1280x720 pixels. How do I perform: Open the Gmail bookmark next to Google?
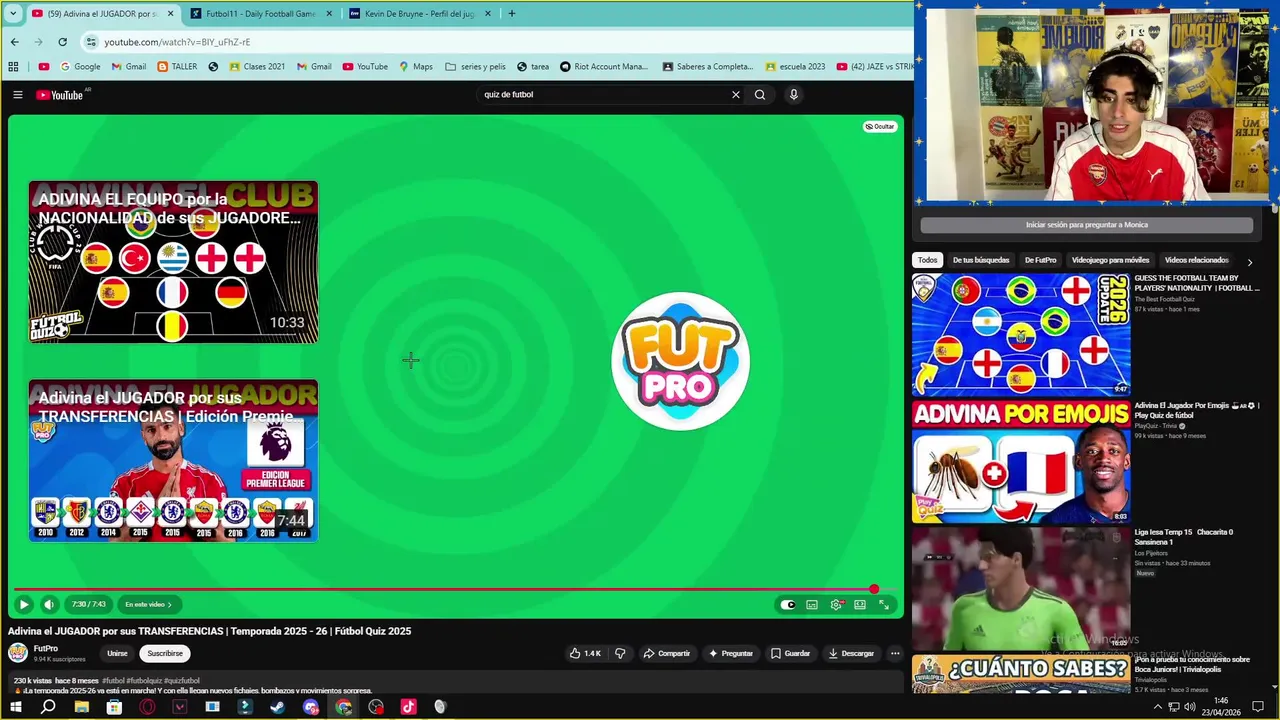pyautogui.click(x=129, y=67)
